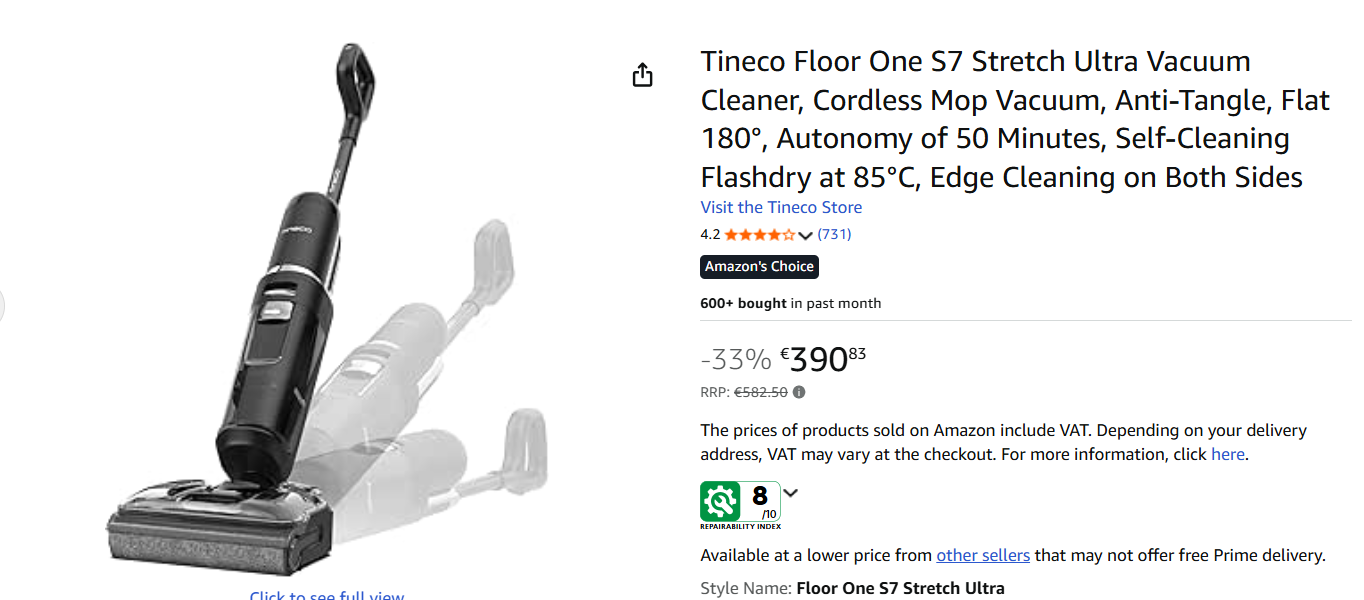The width and height of the screenshot is (1364, 600).
Task: Click the orange star rating icons
Action: 760,235
